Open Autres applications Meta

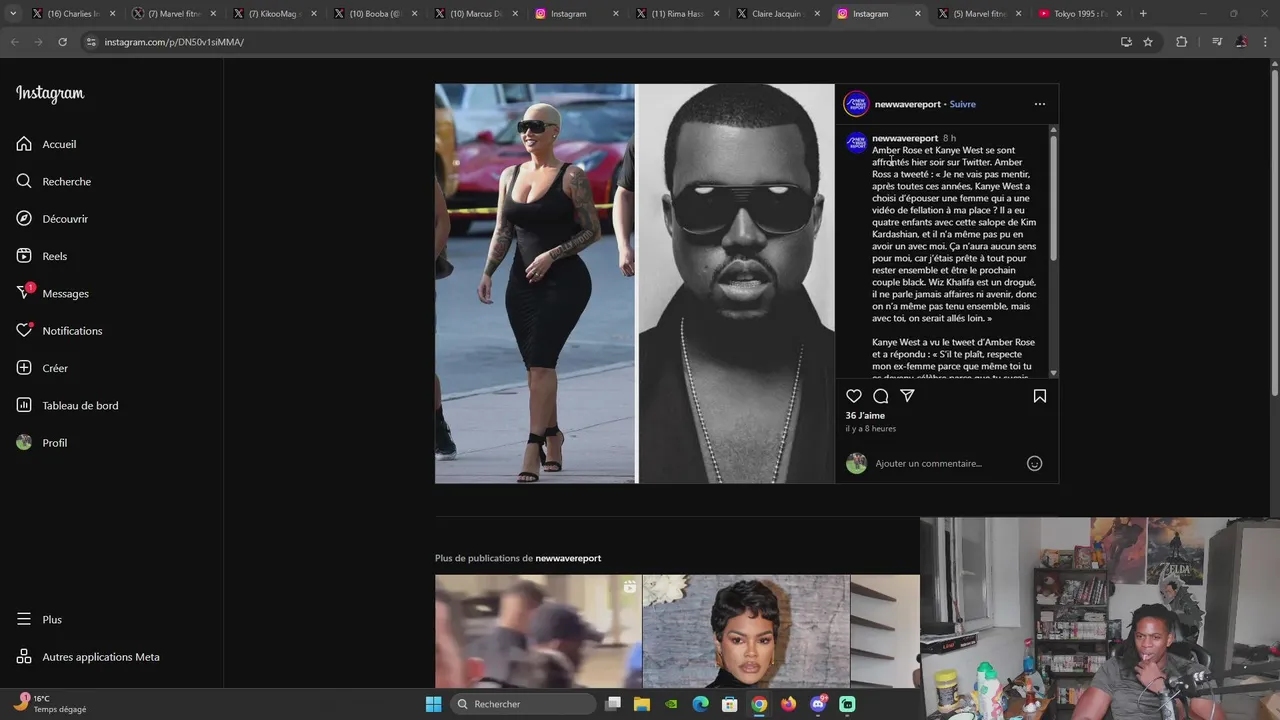(x=88, y=657)
